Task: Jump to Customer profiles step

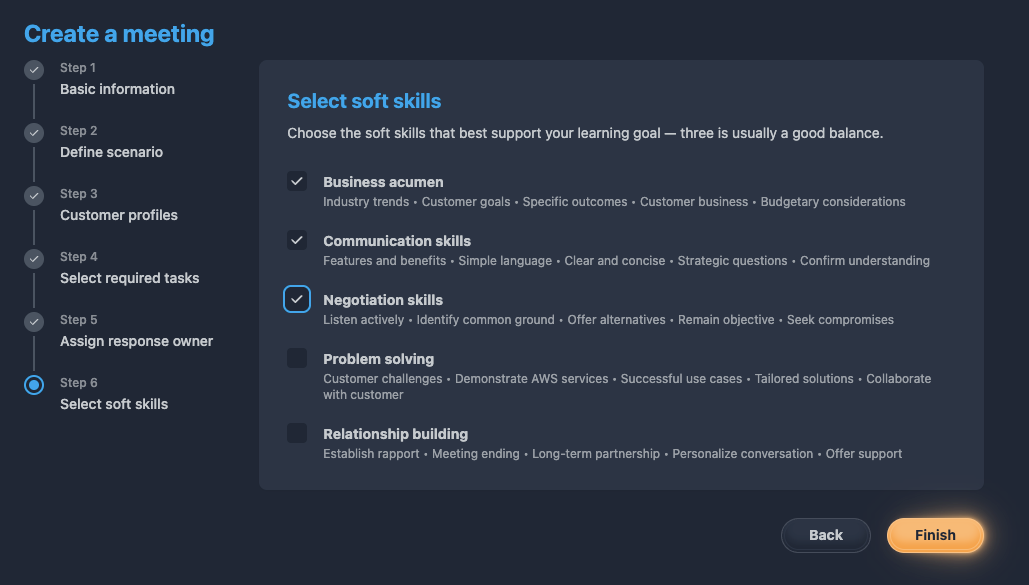Action: click(x=119, y=215)
